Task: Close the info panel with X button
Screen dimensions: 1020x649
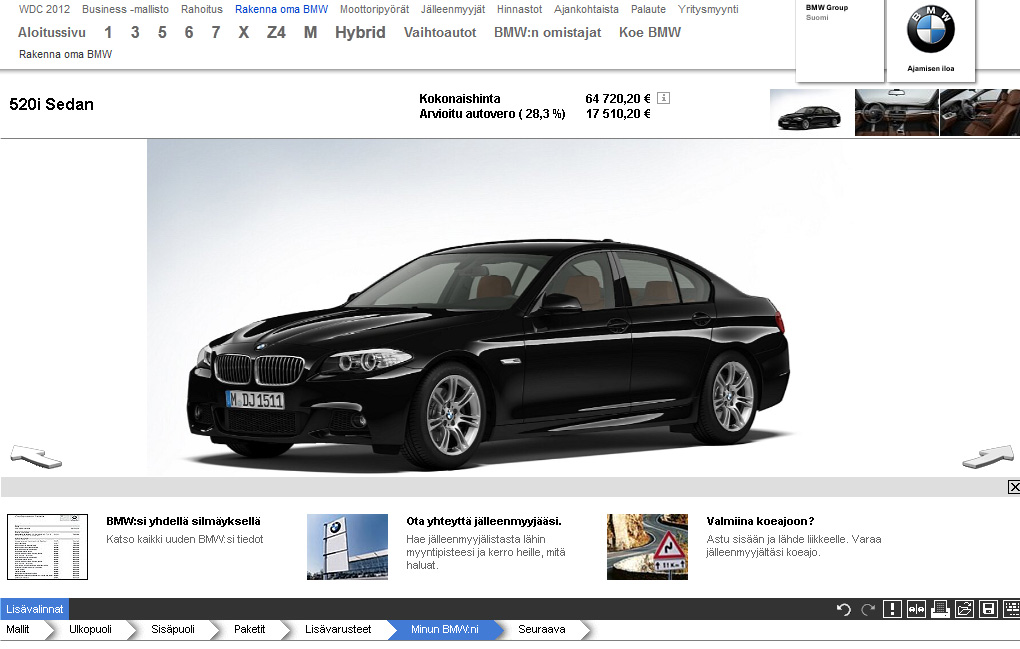Action: (1013, 487)
